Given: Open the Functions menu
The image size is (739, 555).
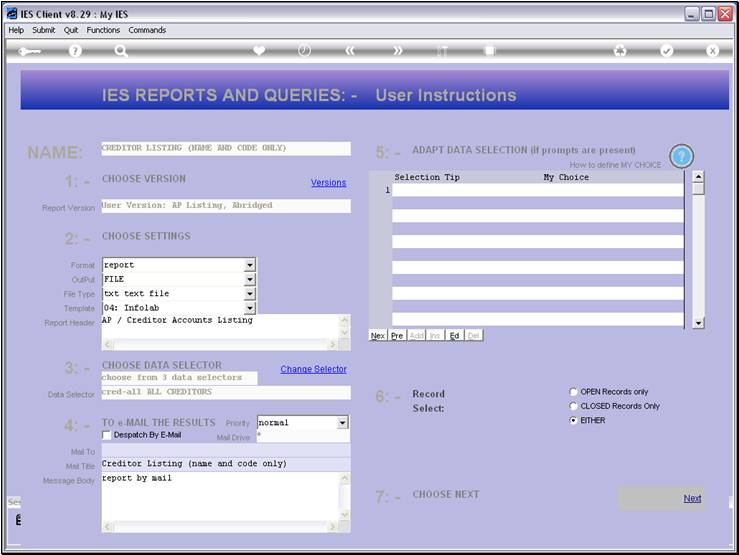Looking at the screenshot, I should pyautogui.click(x=103, y=30).
